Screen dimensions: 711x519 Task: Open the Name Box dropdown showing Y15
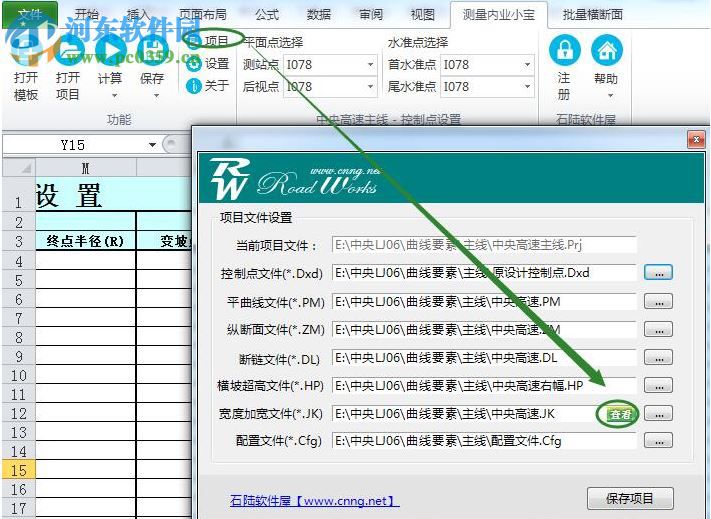[152, 145]
